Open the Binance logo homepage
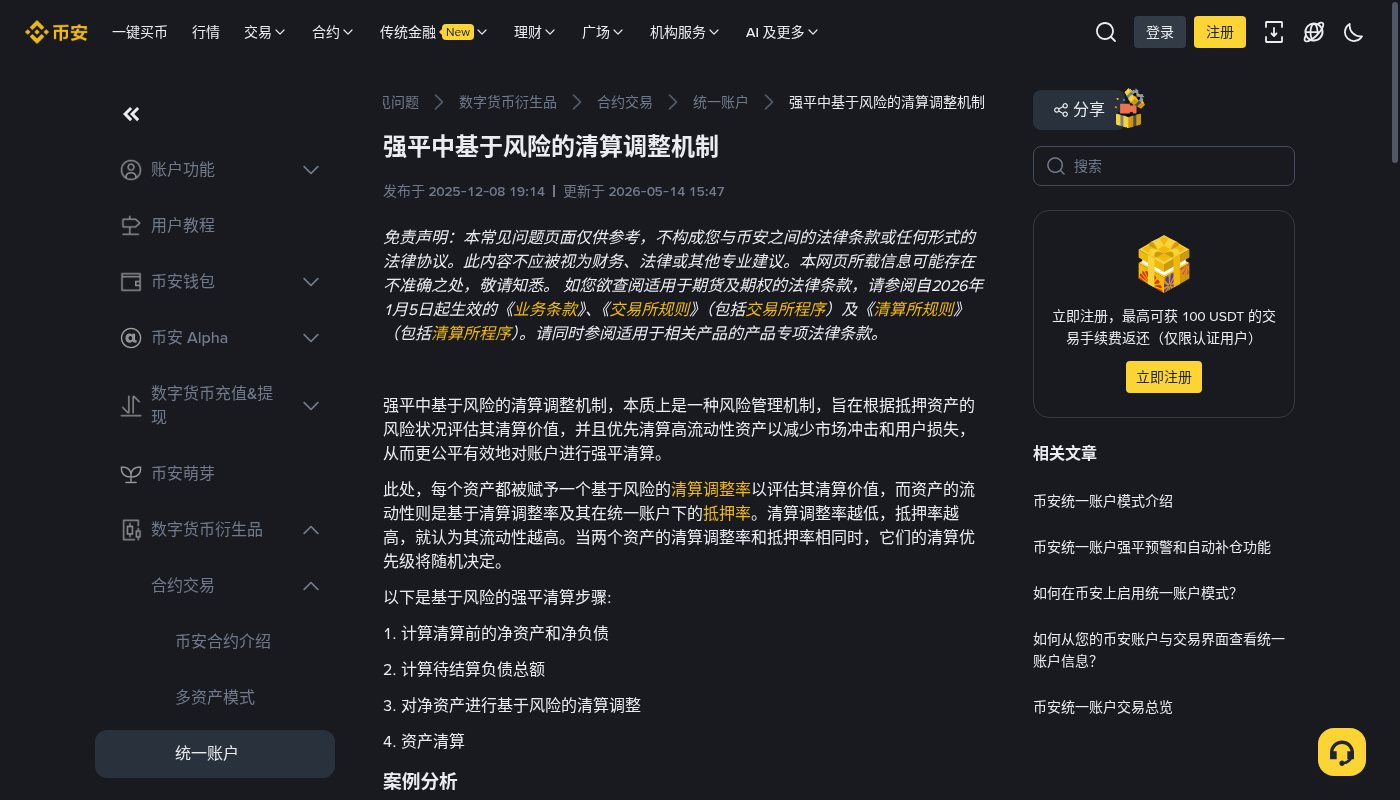The height and width of the screenshot is (800, 1400). pyautogui.click(x=56, y=32)
